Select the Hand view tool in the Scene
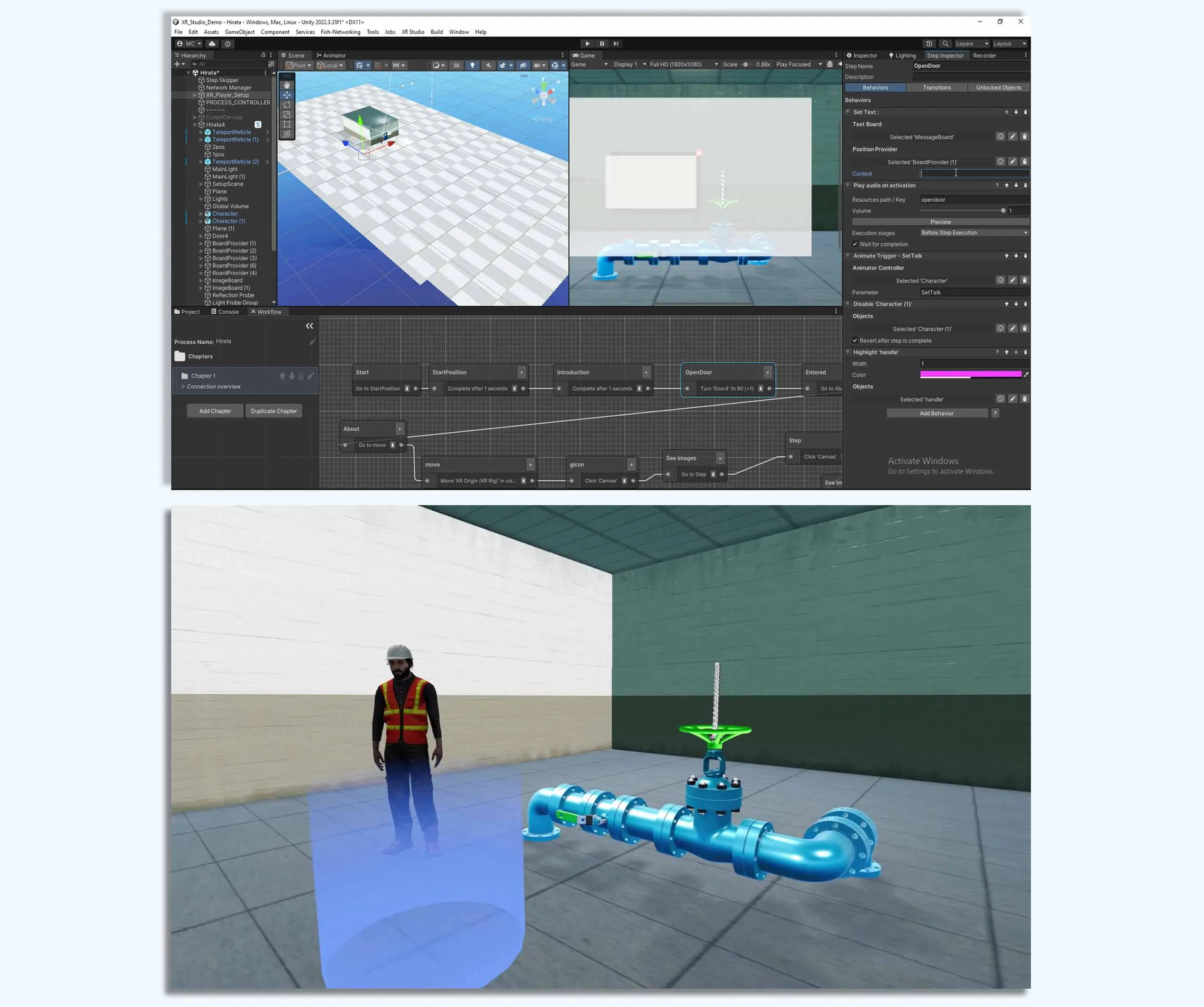The height and width of the screenshot is (1007, 1204). point(287,85)
